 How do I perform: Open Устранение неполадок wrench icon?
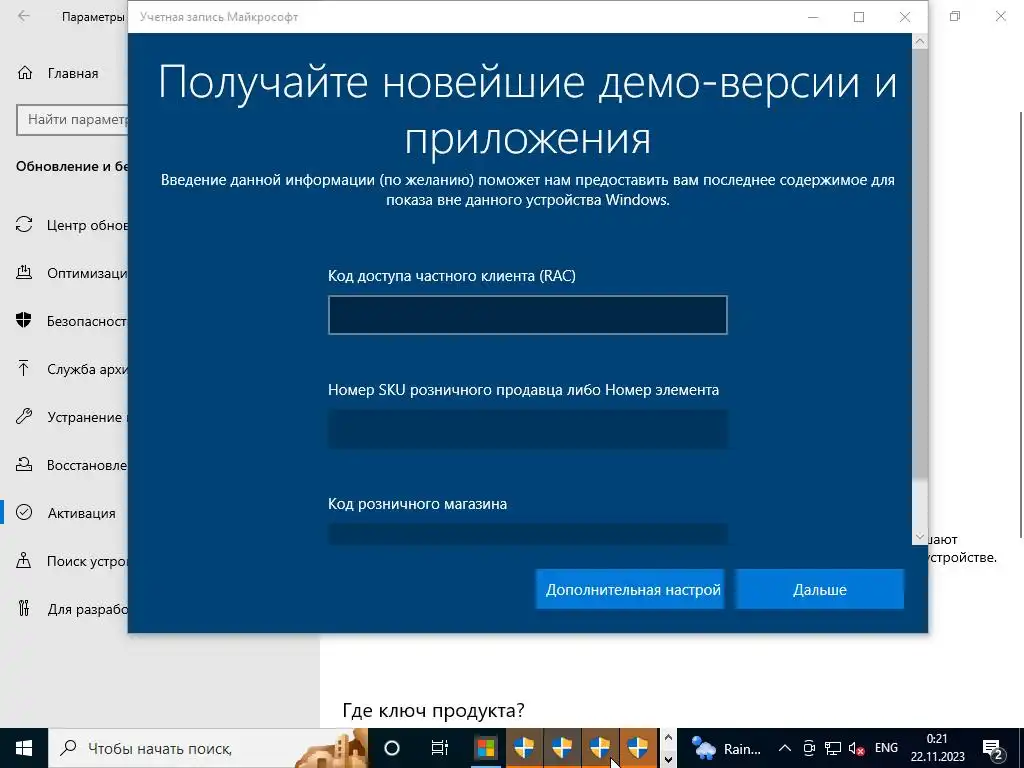click(24, 417)
